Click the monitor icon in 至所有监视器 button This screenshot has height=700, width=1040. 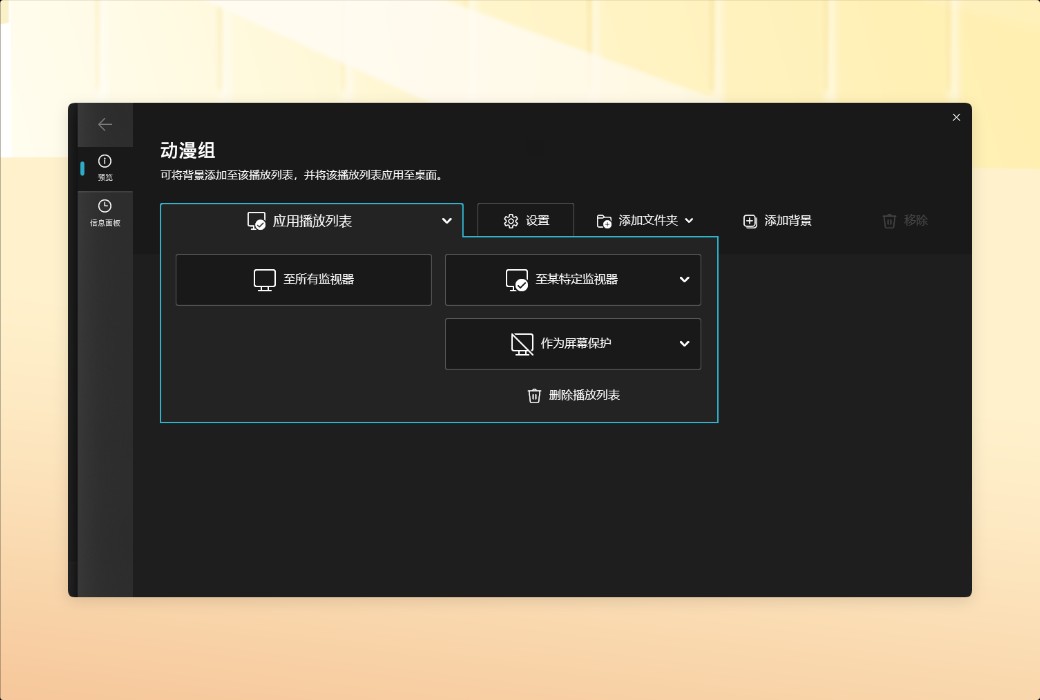(x=263, y=280)
